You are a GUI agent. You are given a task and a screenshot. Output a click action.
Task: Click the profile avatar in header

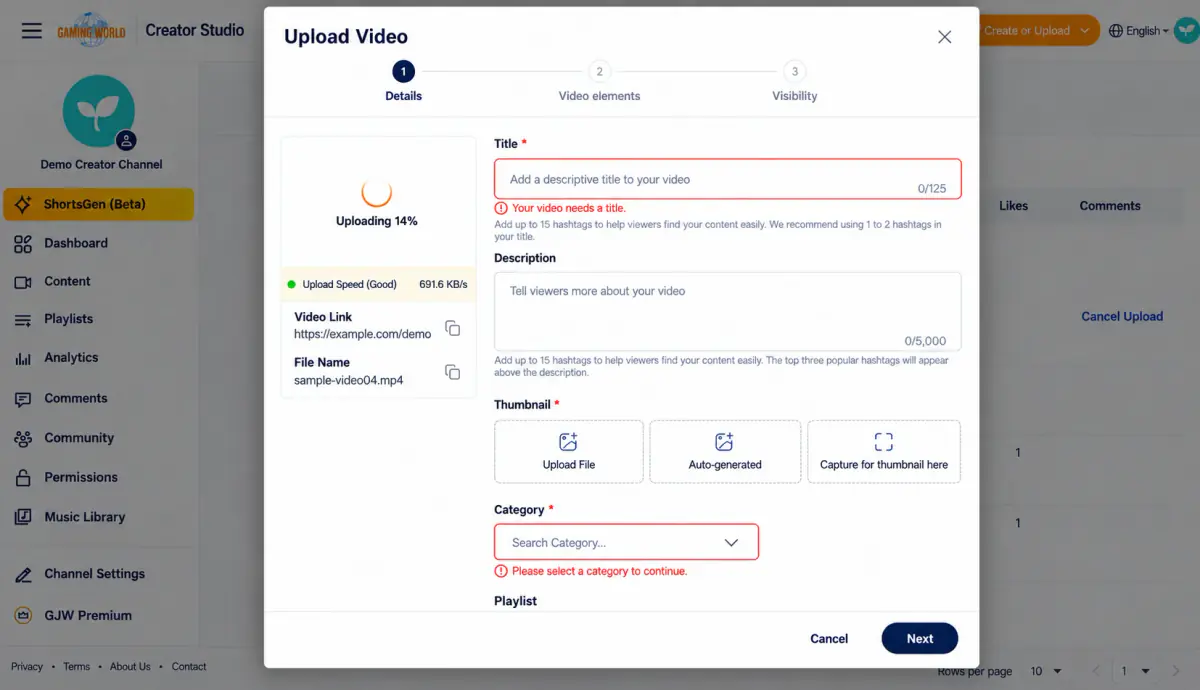click(x=1186, y=30)
